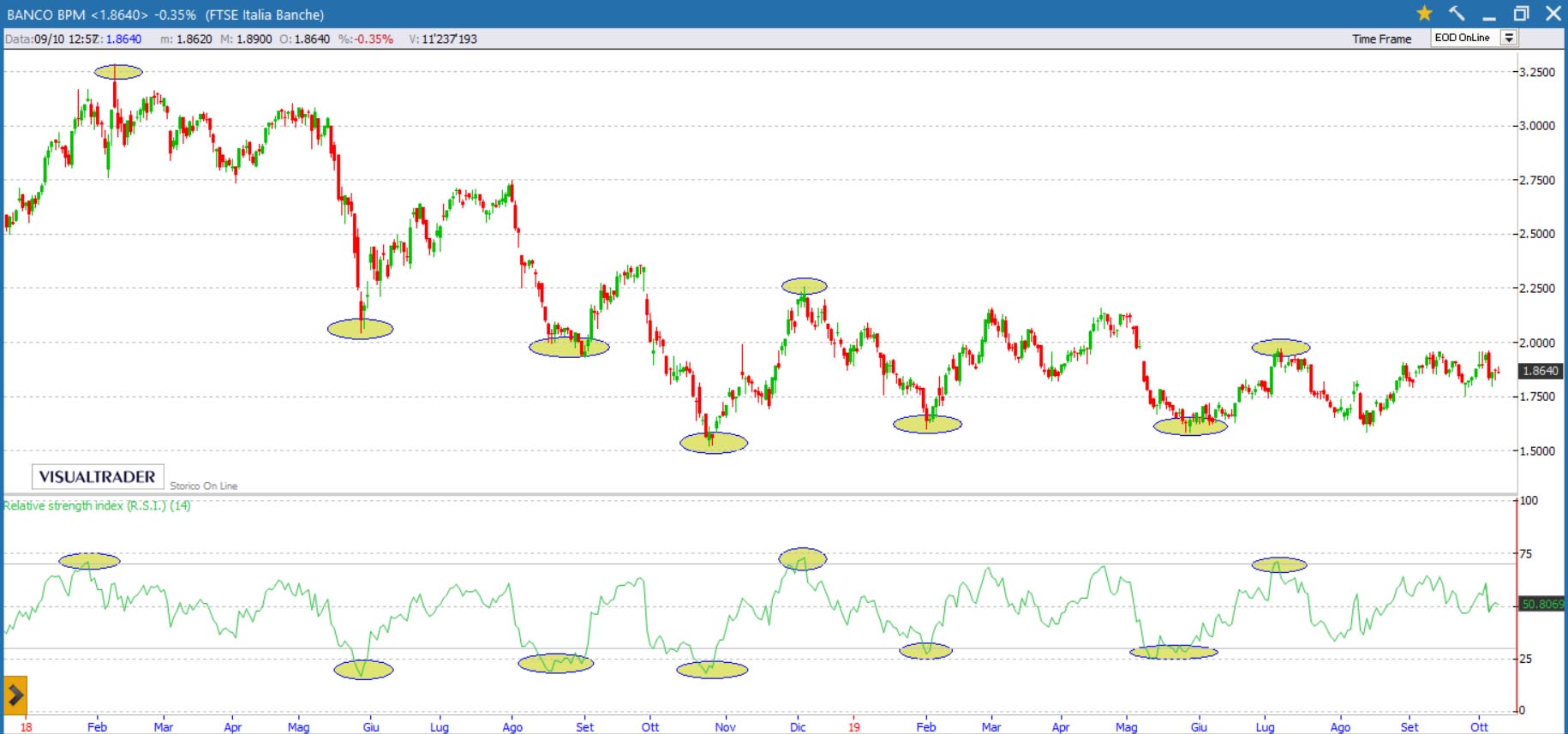This screenshot has height=734, width=1568.
Task: Click the 3.2500 price scale label
Action: 1537,72
